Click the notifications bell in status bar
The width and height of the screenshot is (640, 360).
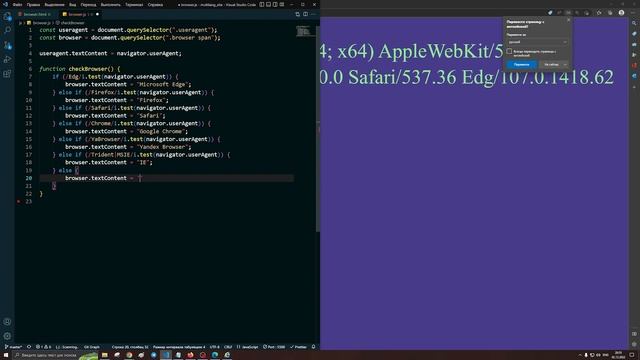tap(313, 347)
